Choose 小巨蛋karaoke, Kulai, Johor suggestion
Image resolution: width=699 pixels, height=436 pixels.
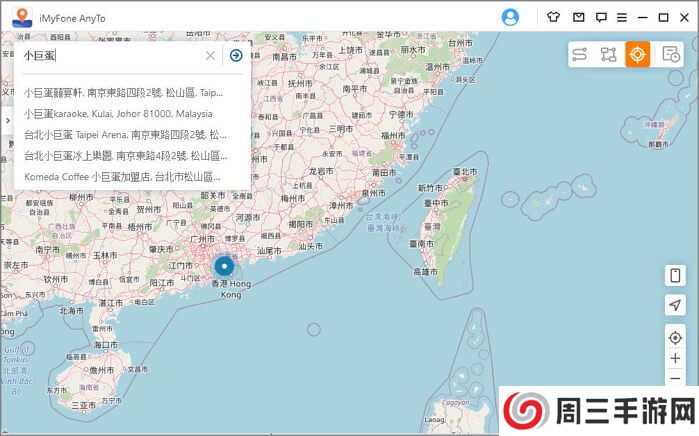click(120, 113)
